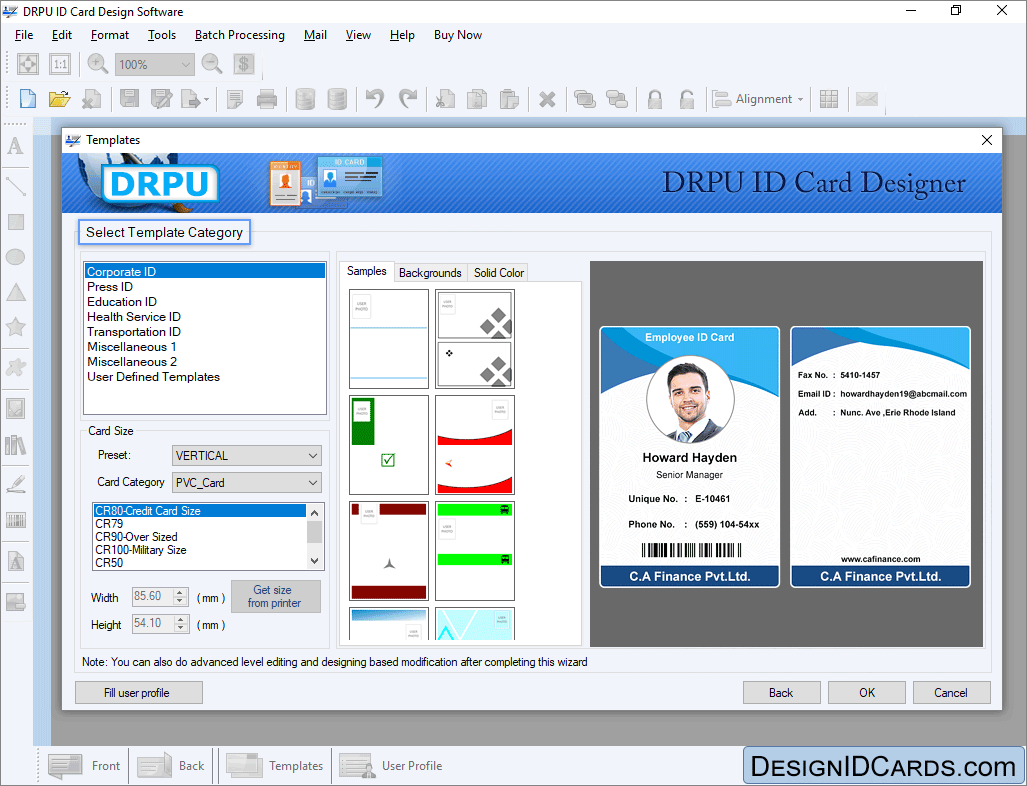Image resolution: width=1027 pixels, height=786 pixels.
Task: Create a new document with the blank page icon
Action: pyautogui.click(x=28, y=99)
